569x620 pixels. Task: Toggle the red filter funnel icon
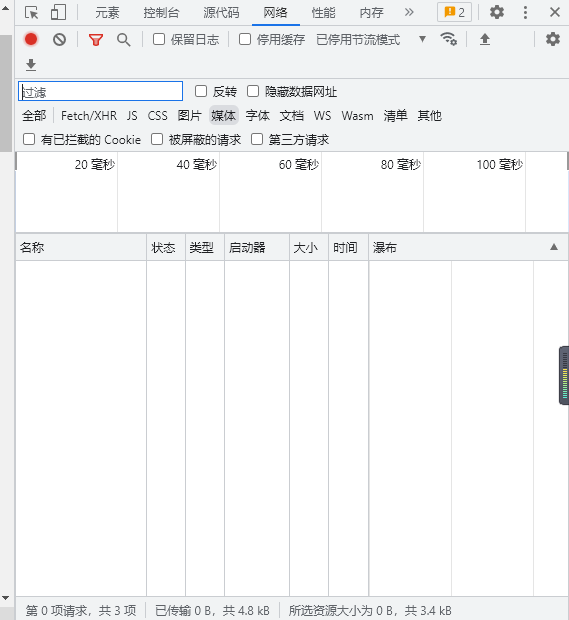click(96, 40)
